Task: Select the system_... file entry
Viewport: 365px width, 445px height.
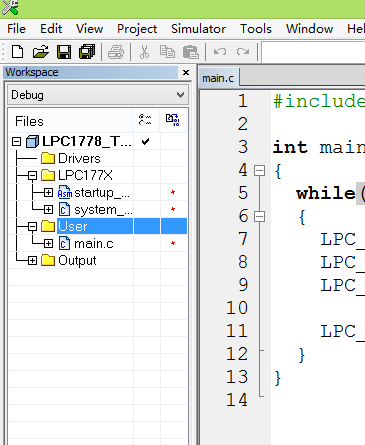Action: [x=103, y=210]
